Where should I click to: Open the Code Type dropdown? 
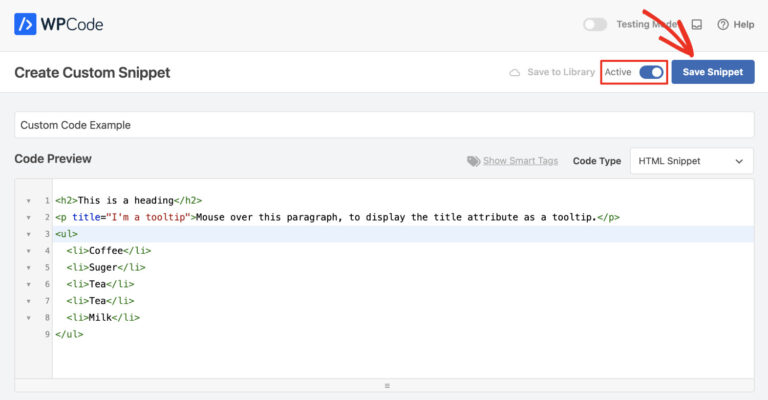pyautogui.click(x=691, y=161)
